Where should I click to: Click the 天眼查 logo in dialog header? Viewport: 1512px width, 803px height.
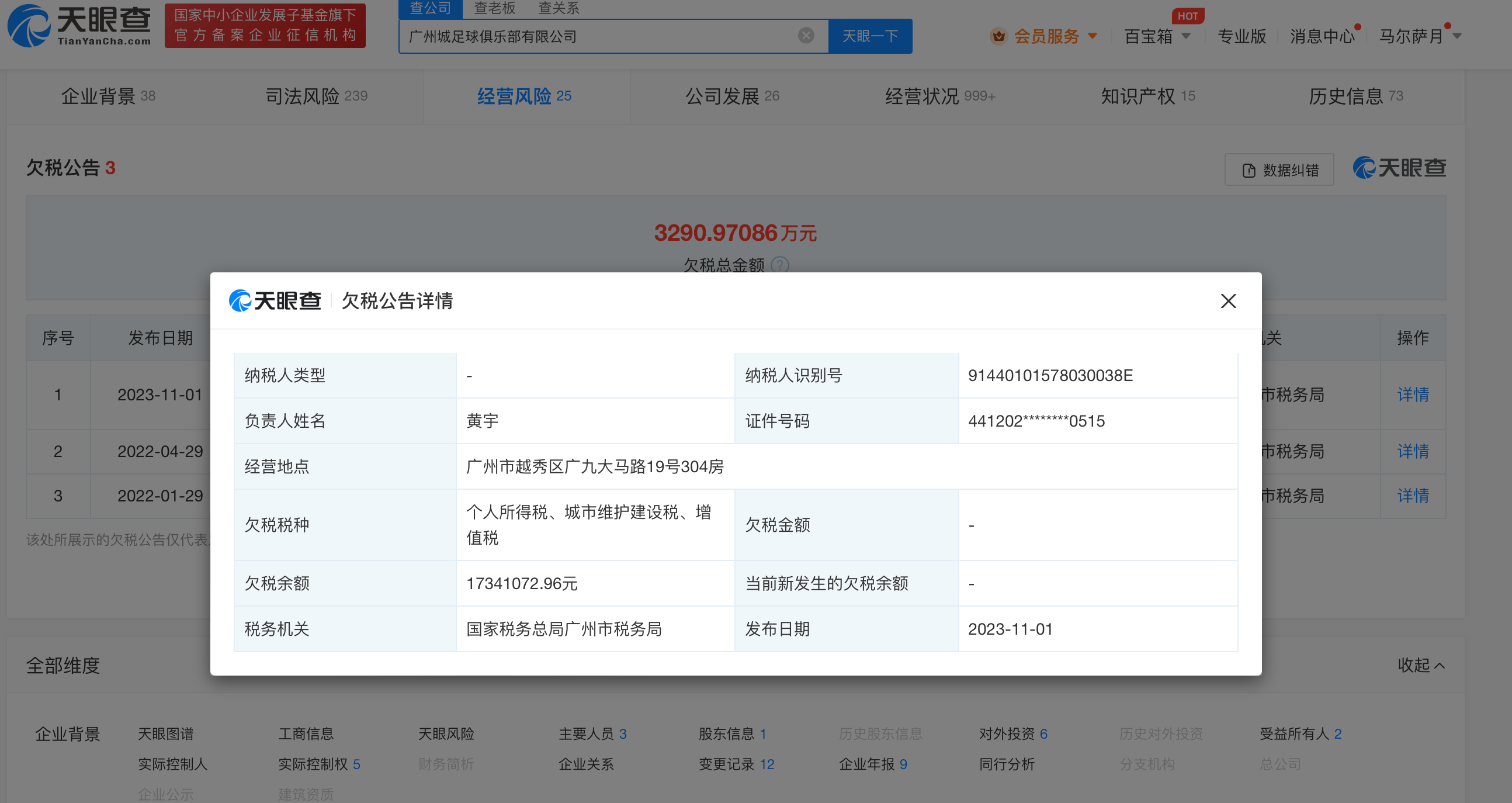[x=275, y=300]
